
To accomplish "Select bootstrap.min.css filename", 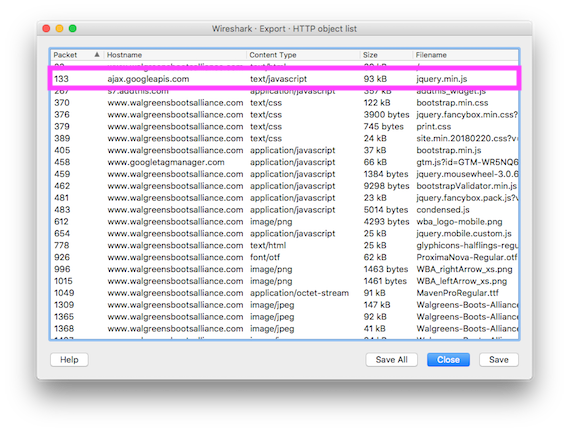I will (452, 103).
